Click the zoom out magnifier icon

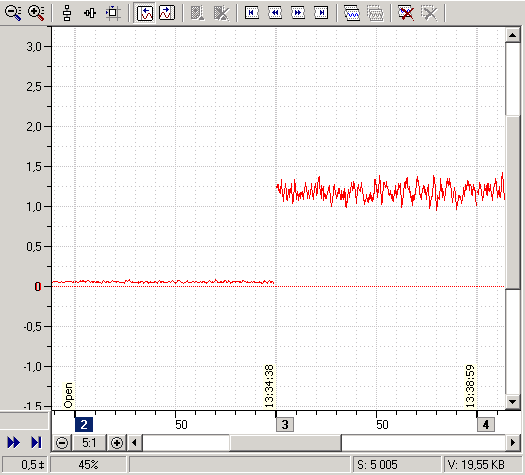[13, 13]
